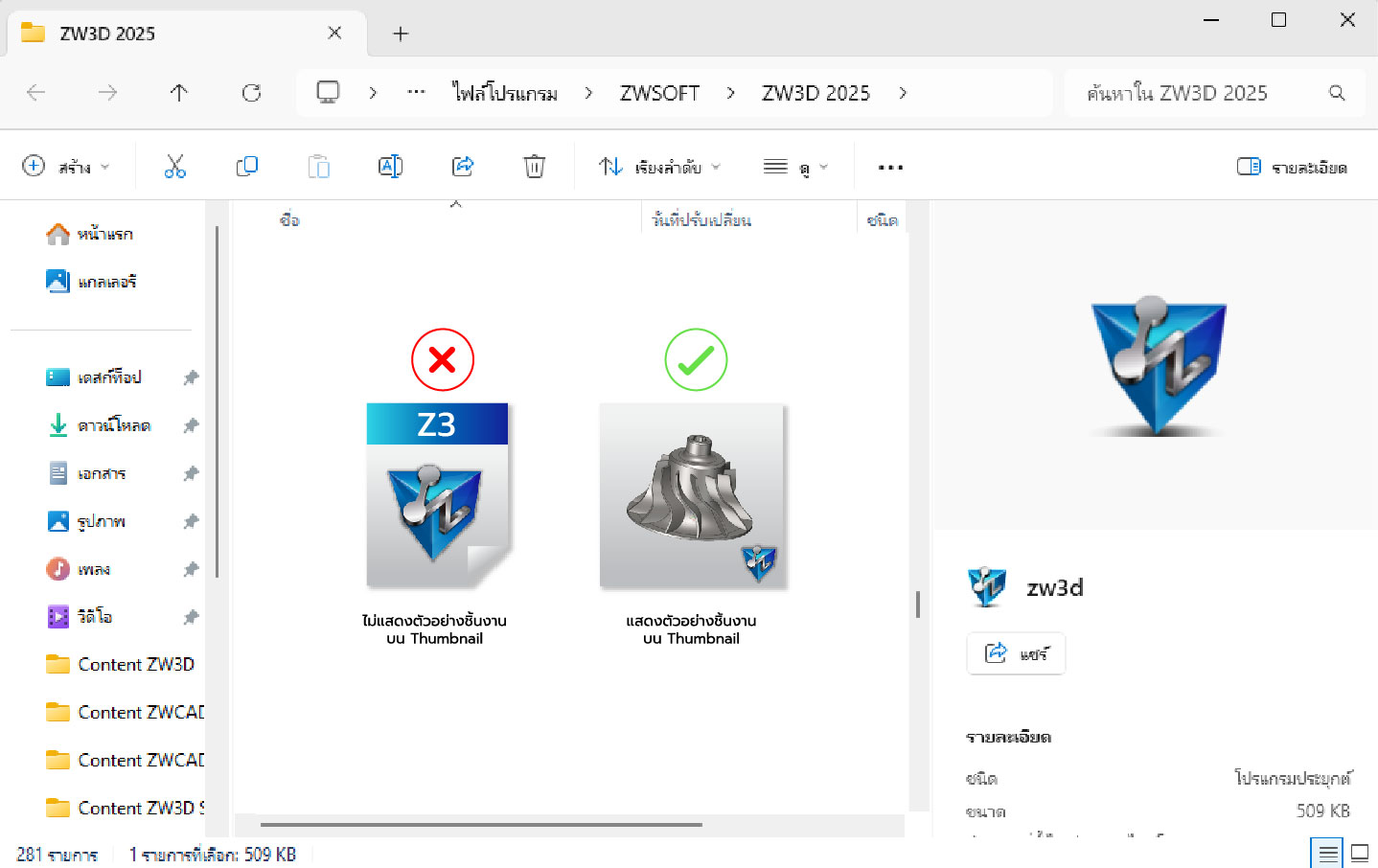Click the search magnifier icon
1378x868 pixels.
pos(1337,93)
